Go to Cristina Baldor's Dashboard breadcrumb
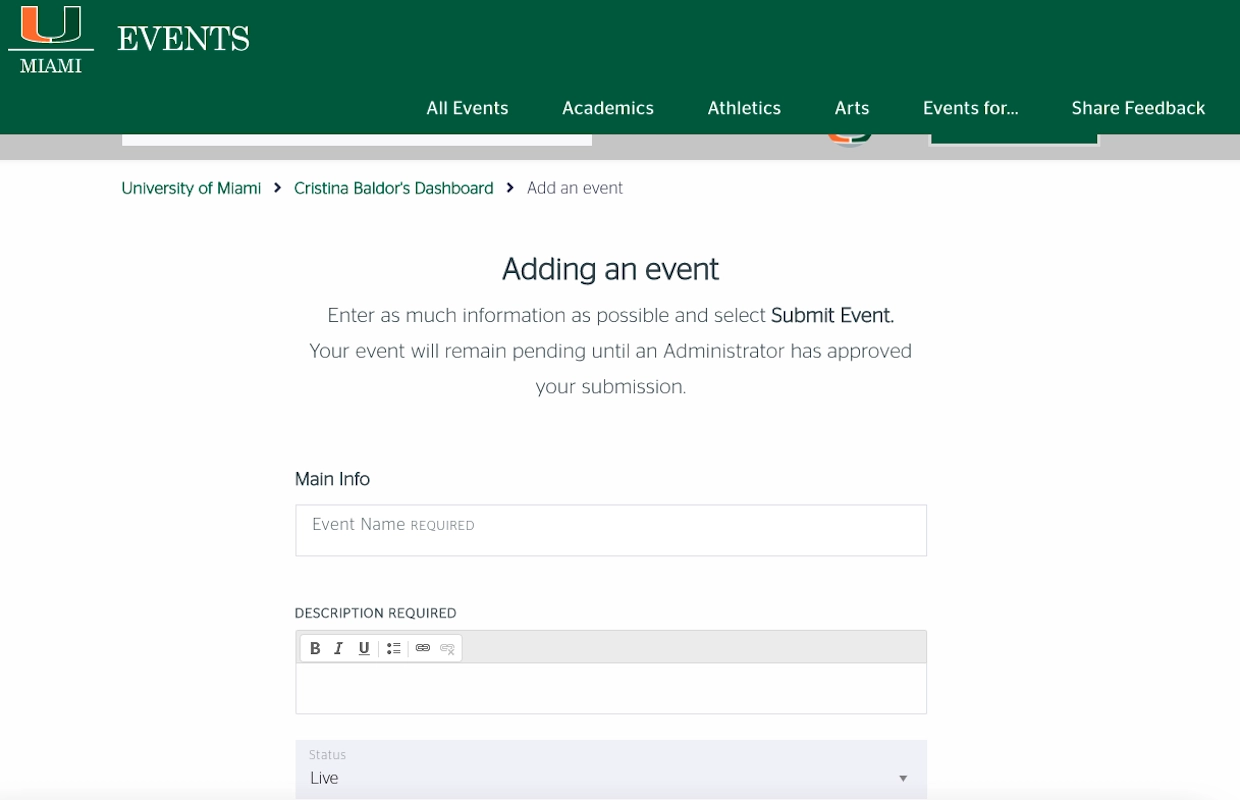 tap(393, 188)
